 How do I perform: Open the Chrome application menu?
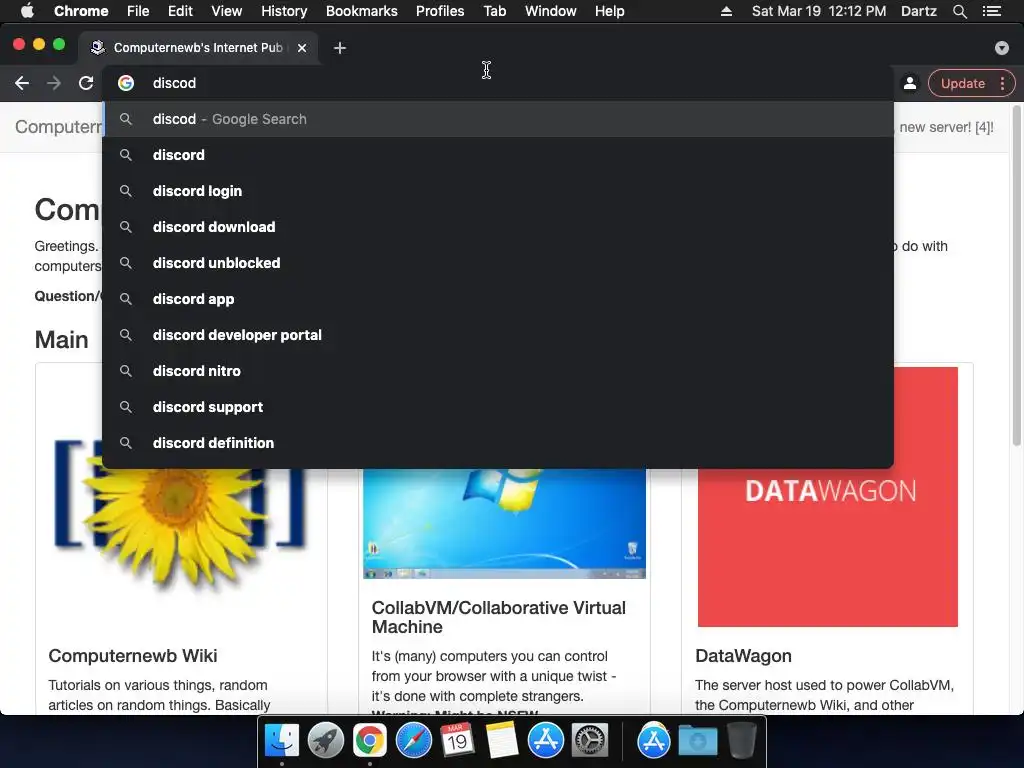click(81, 11)
